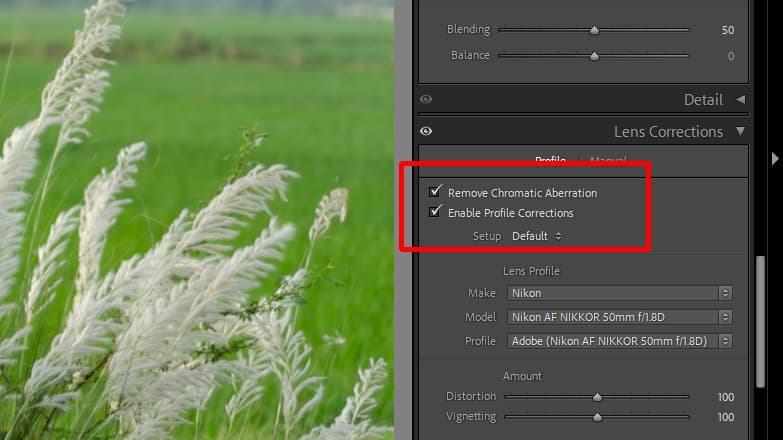Switch to the Manual tab

point(608,160)
